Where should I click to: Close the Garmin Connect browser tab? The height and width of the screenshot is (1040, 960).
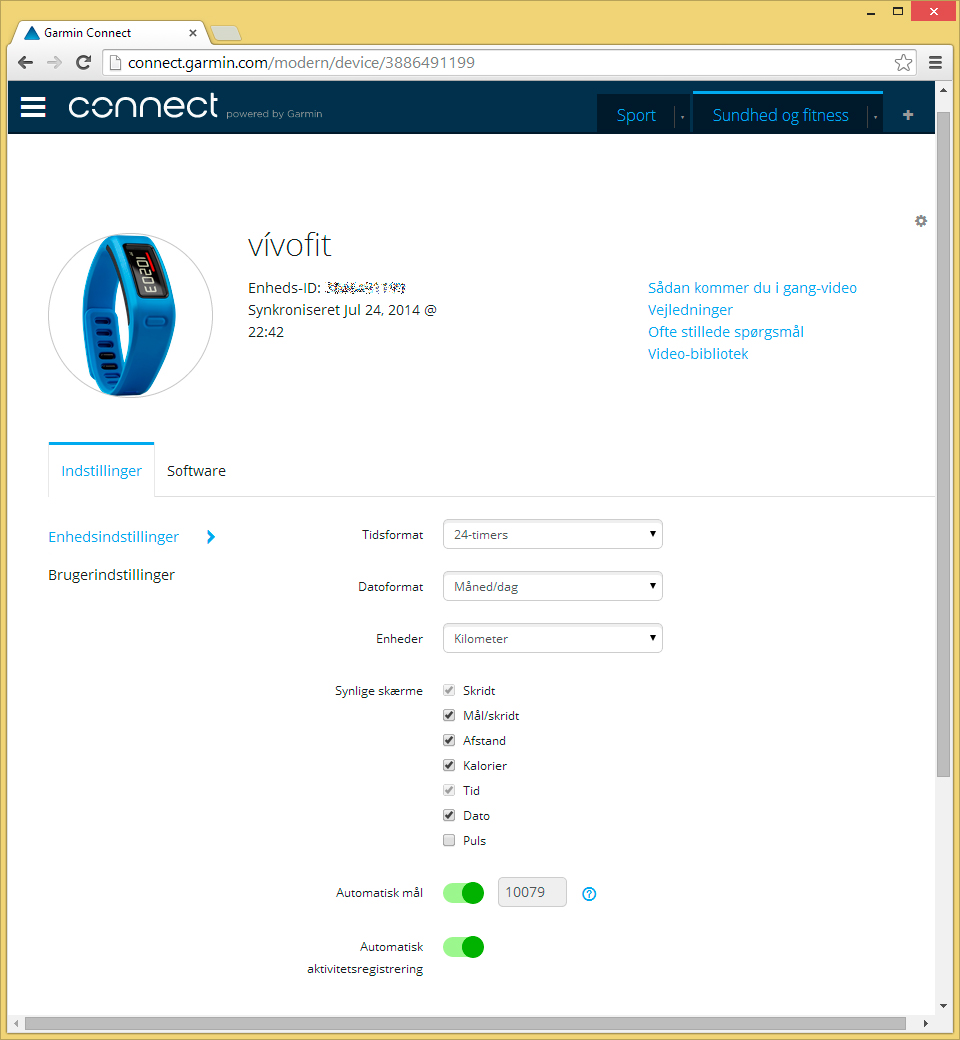point(192,32)
